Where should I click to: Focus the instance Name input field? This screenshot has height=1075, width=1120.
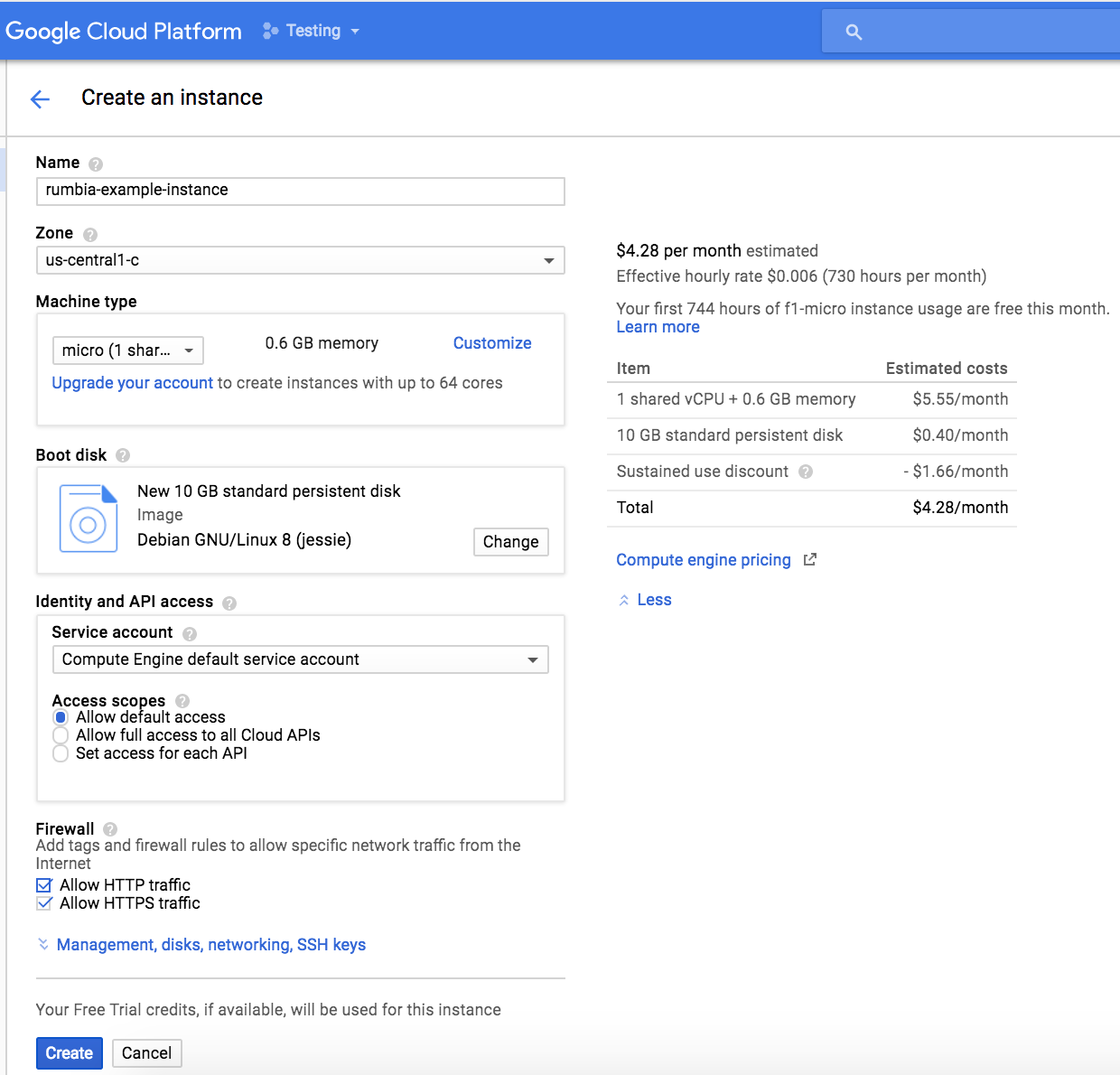click(301, 191)
